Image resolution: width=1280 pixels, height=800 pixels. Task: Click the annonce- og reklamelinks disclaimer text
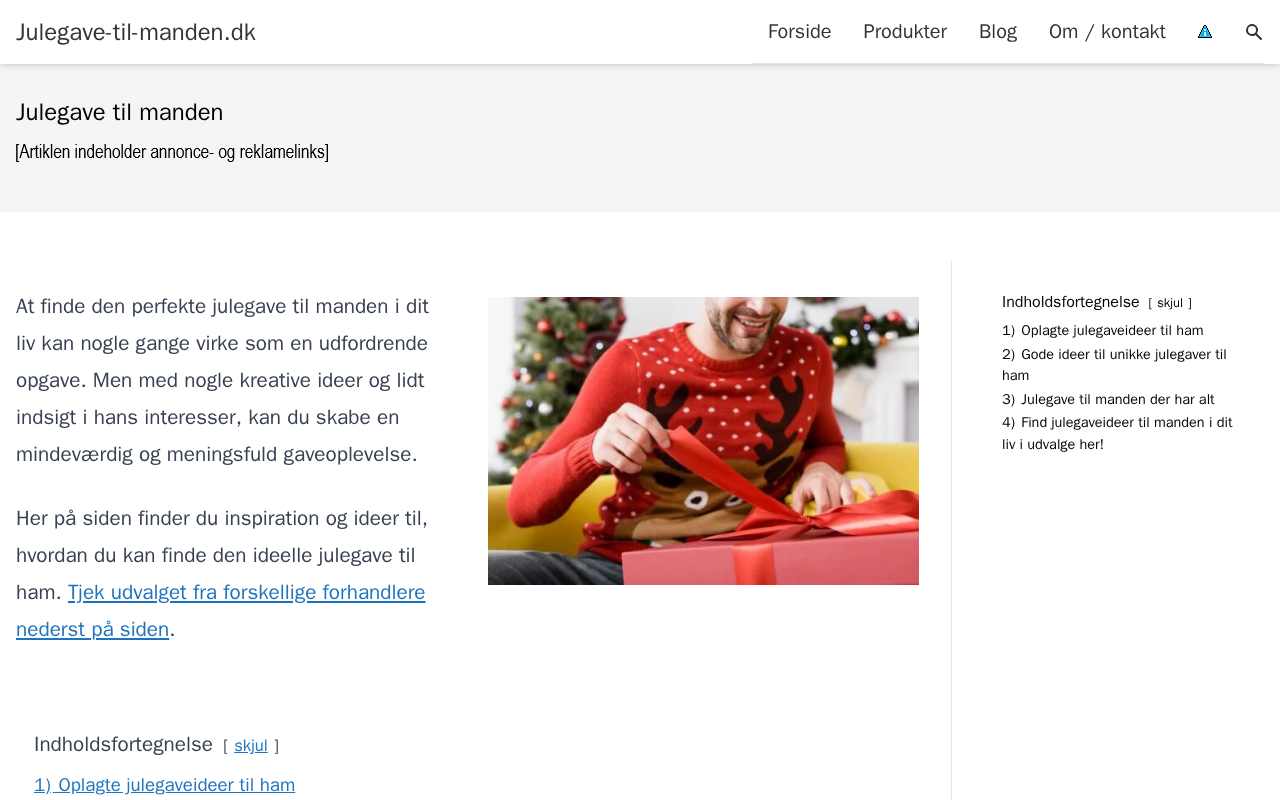[172, 152]
